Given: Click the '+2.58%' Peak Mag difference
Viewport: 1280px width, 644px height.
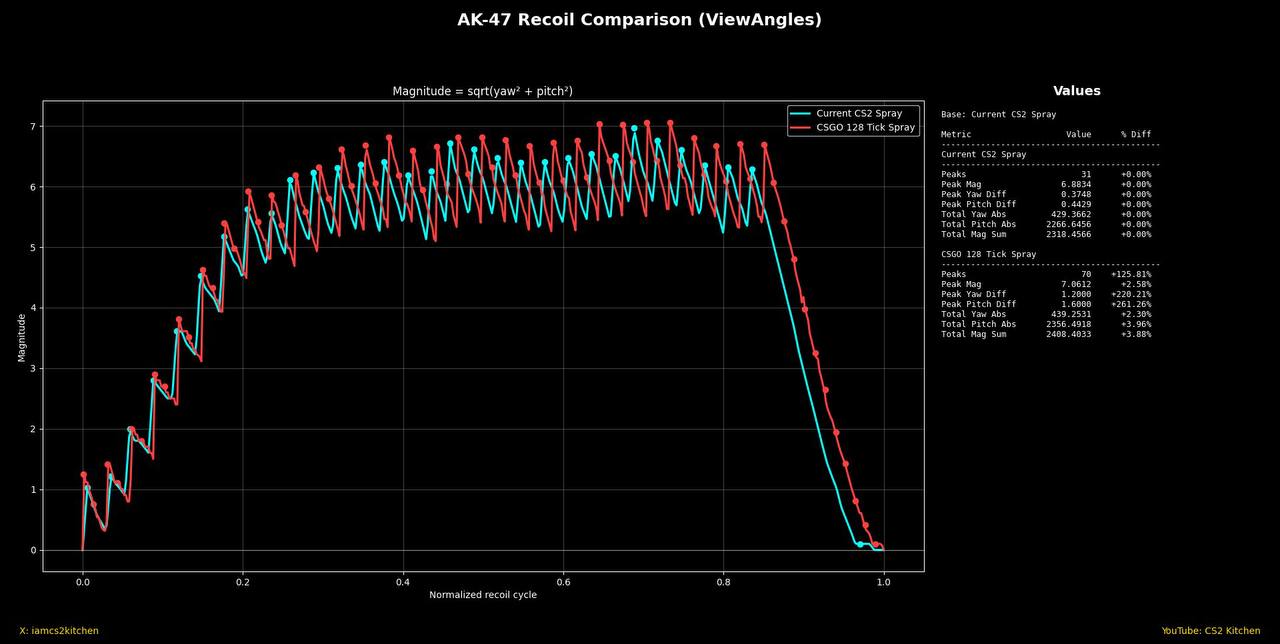Looking at the screenshot, I should [1136, 284].
